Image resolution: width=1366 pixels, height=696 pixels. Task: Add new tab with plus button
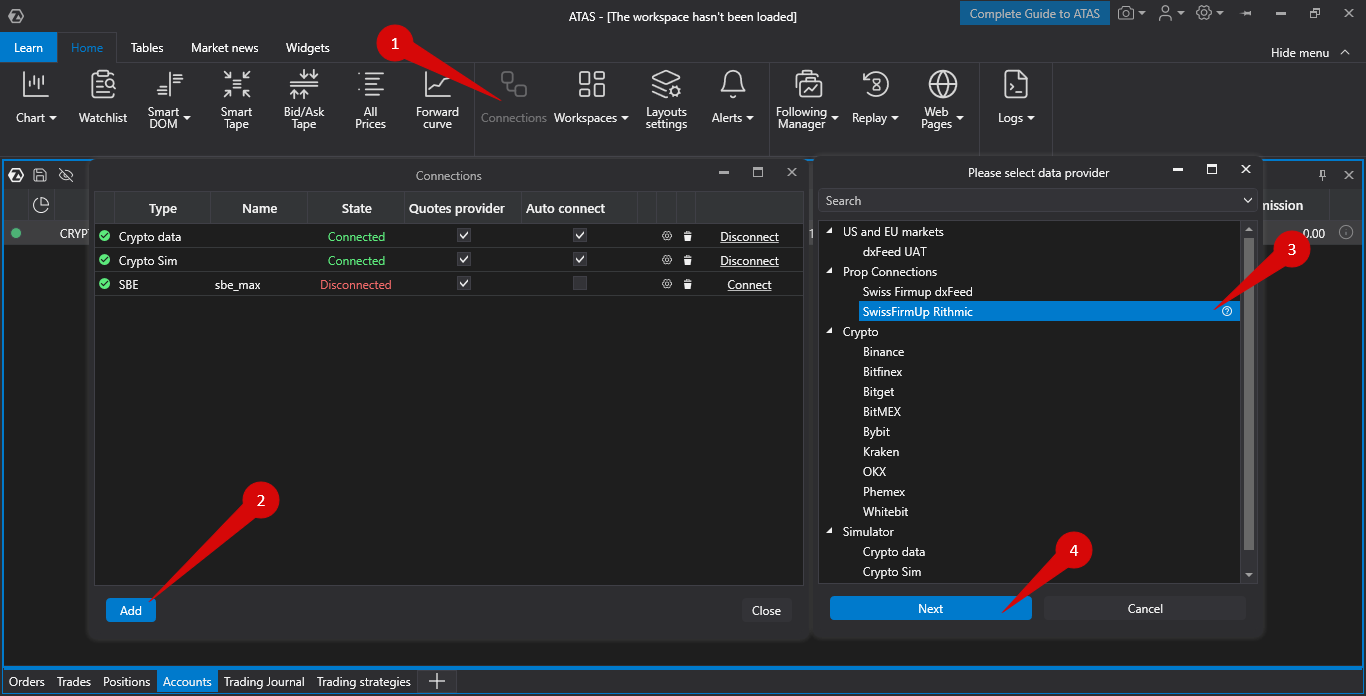click(436, 681)
